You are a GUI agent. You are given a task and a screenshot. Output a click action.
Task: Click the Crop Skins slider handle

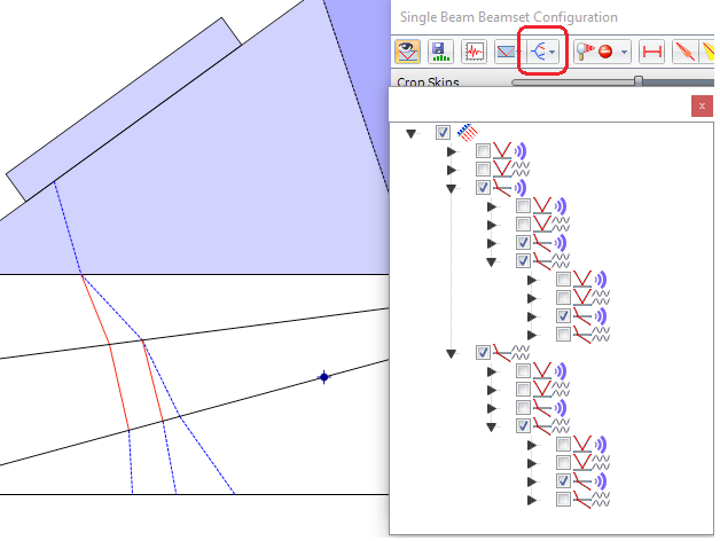[x=638, y=82]
